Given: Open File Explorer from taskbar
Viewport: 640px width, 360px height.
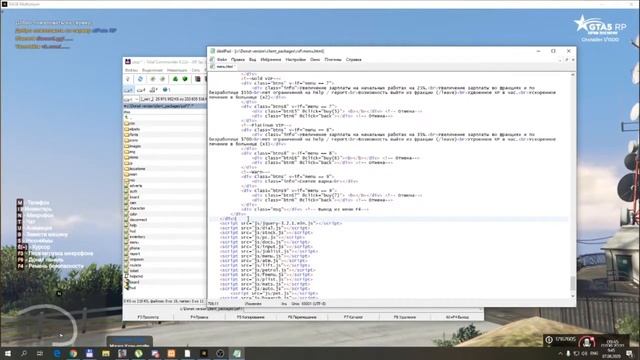Looking at the screenshot, I should pyautogui.click(x=106, y=353).
